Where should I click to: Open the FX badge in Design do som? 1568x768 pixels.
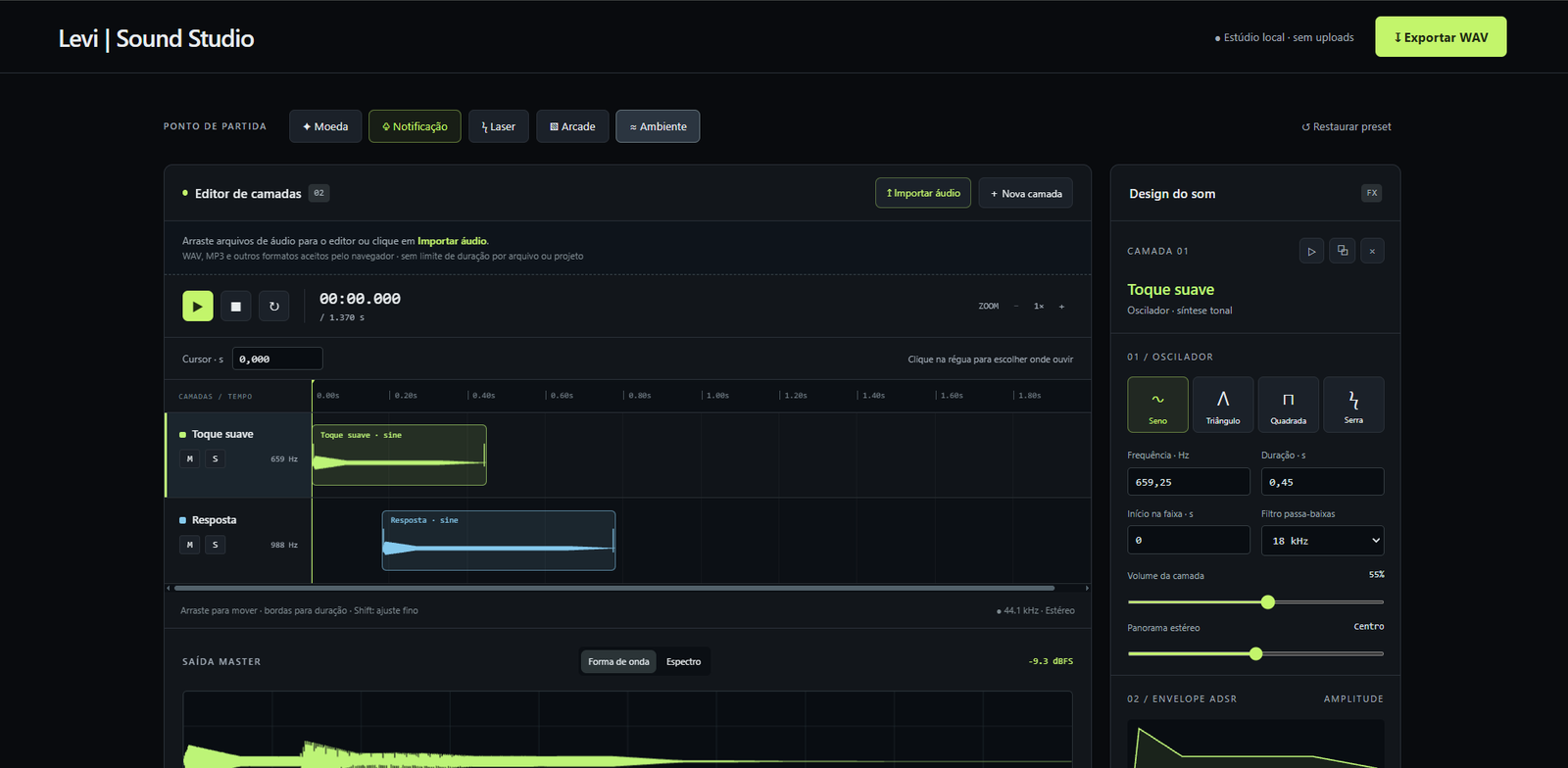click(x=1372, y=193)
